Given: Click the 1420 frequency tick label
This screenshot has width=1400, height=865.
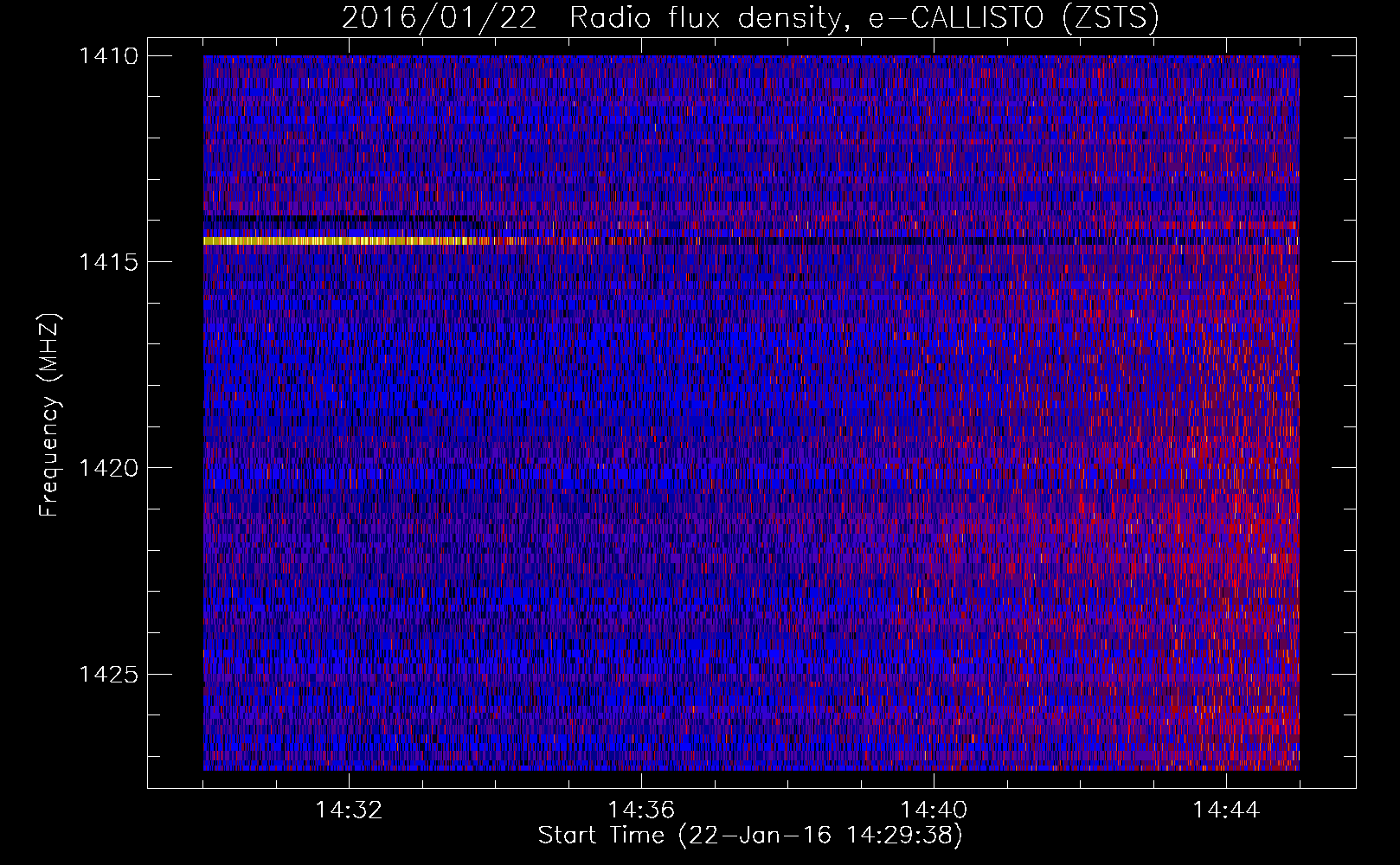Looking at the screenshot, I should click(108, 468).
